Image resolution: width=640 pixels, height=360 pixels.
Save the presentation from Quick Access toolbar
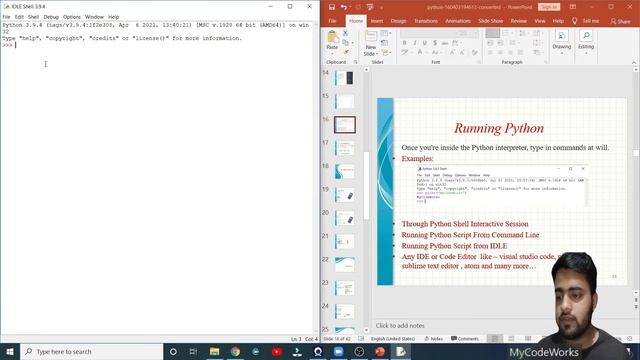pyautogui.click(x=332, y=7)
